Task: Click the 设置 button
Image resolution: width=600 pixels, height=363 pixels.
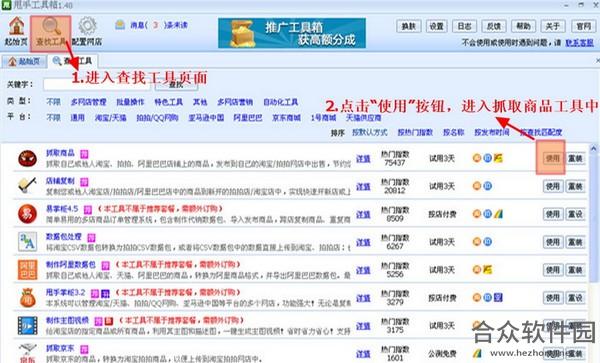Action: tap(436, 26)
